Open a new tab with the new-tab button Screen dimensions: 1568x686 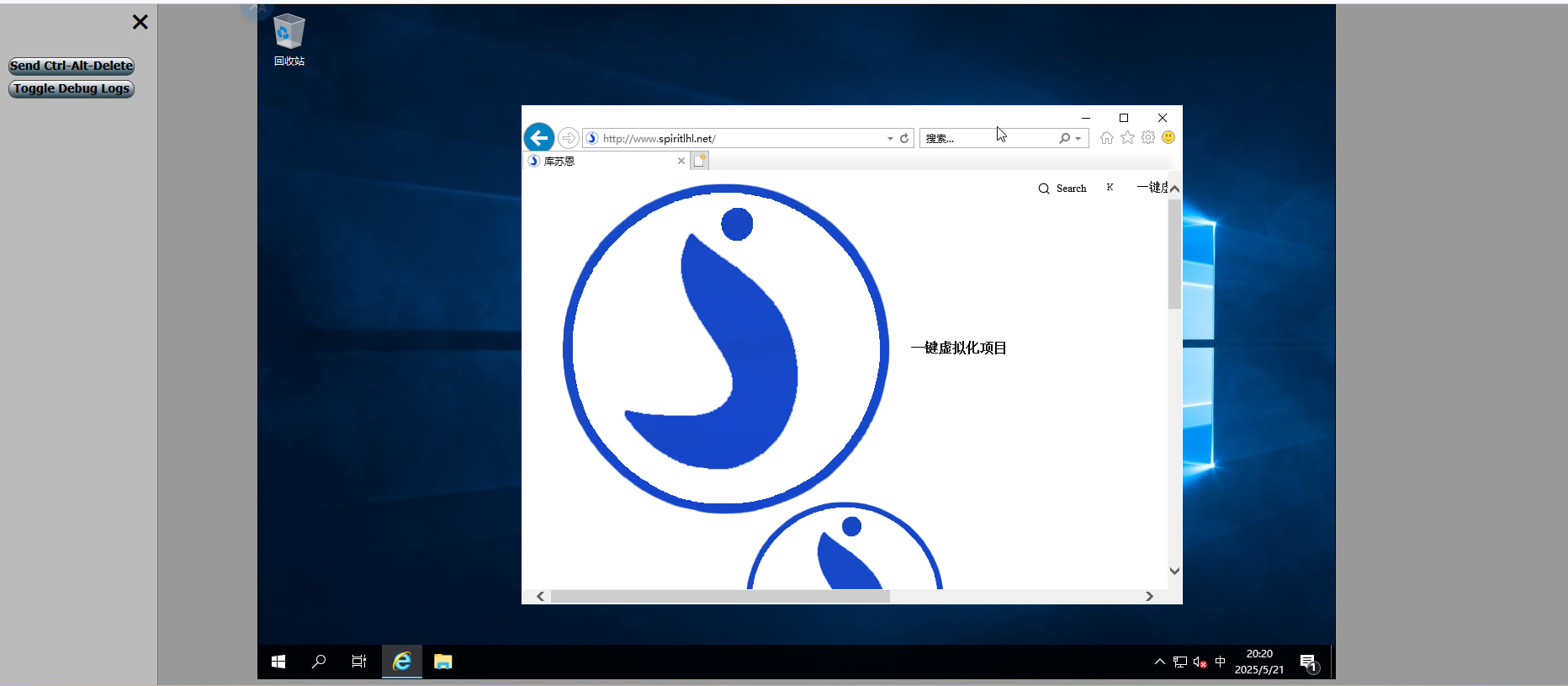[x=700, y=161]
